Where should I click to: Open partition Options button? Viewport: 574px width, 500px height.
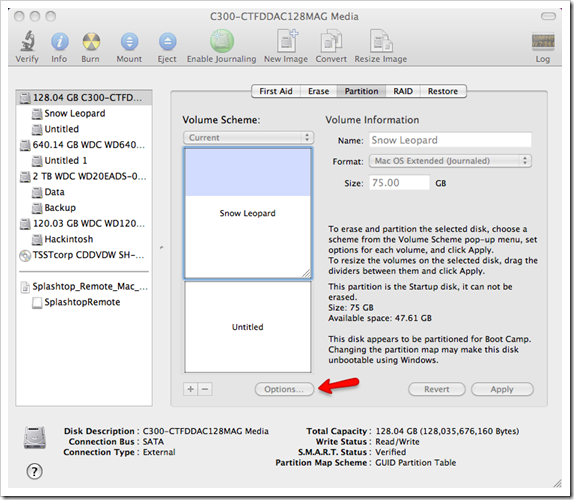click(284, 389)
